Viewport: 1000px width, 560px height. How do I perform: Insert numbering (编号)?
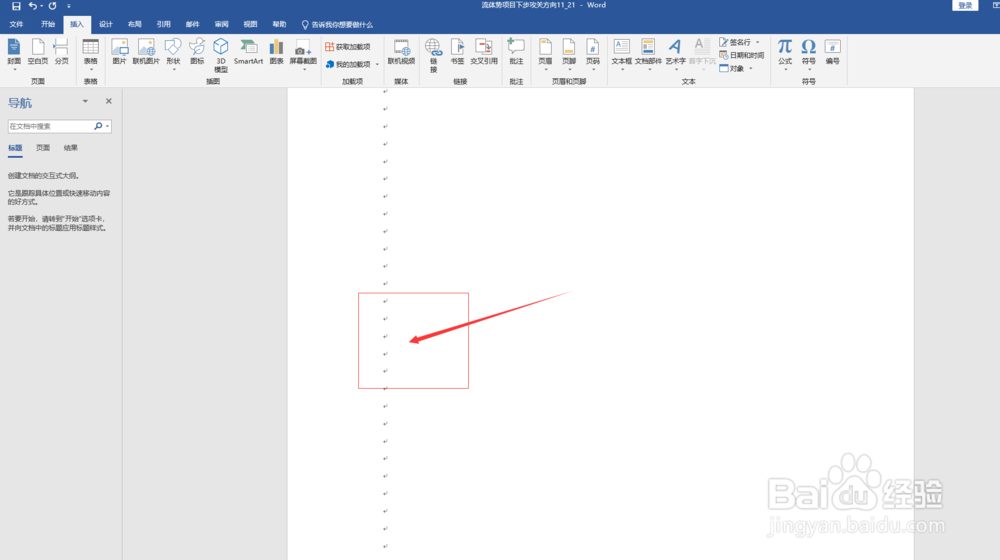point(832,52)
